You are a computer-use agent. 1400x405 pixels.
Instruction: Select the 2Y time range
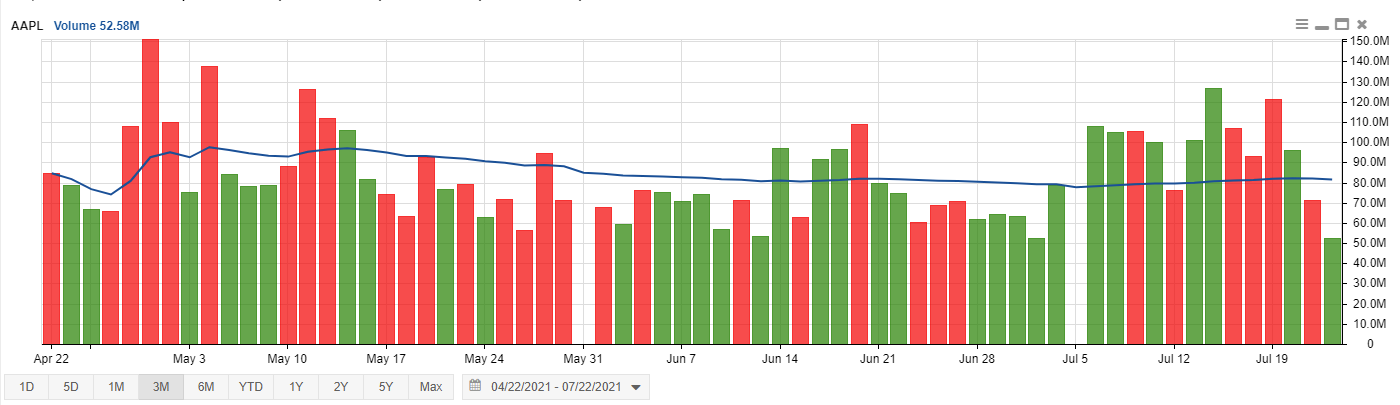(341, 387)
